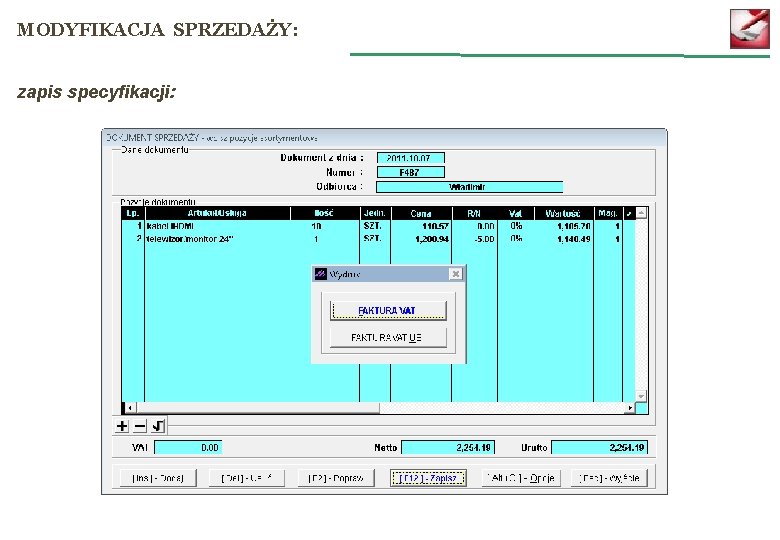This screenshot has height=540, width=780.
Task: Click the Artykuł/Usługa column header
Action: tap(217, 213)
